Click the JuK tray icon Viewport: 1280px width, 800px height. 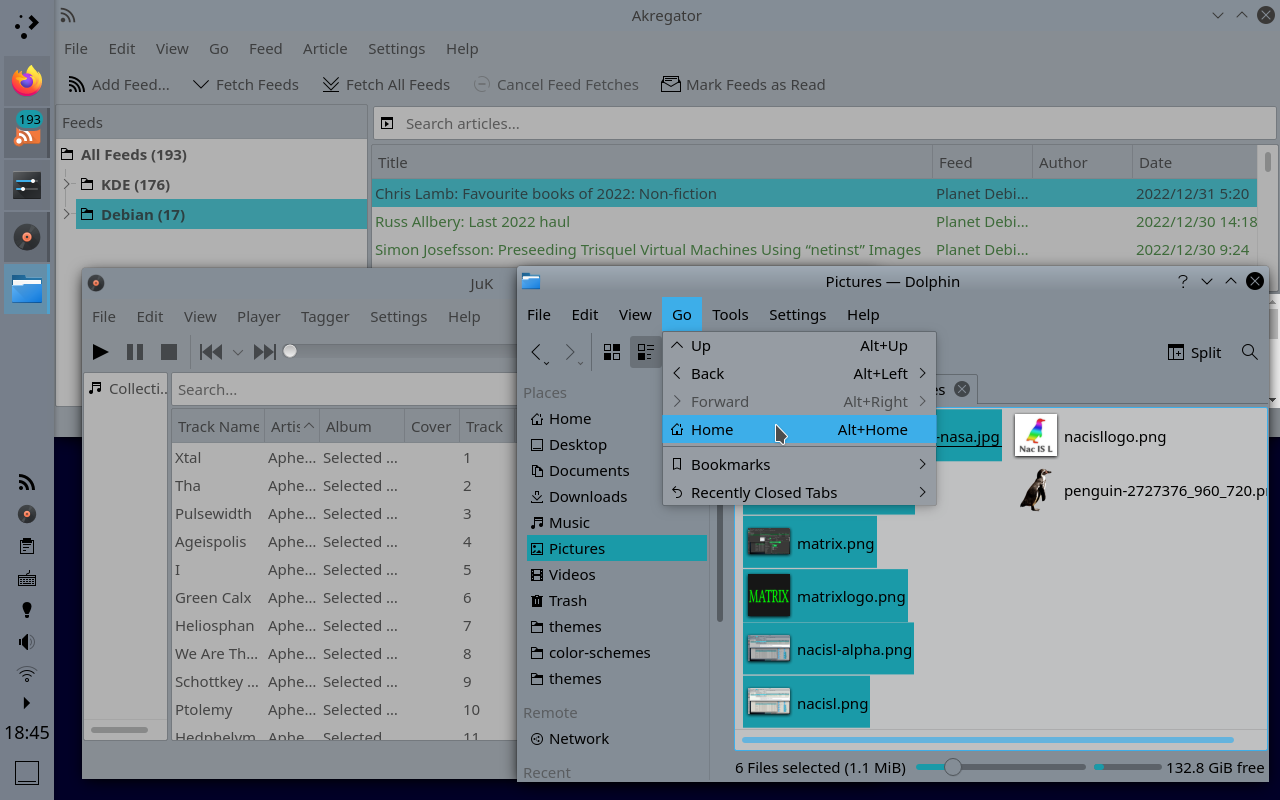point(27,514)
